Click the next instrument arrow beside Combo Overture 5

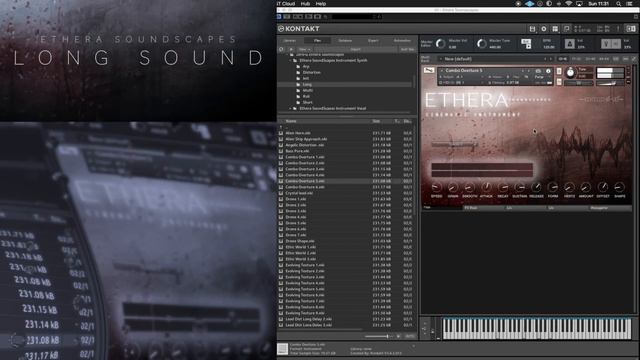528,71
